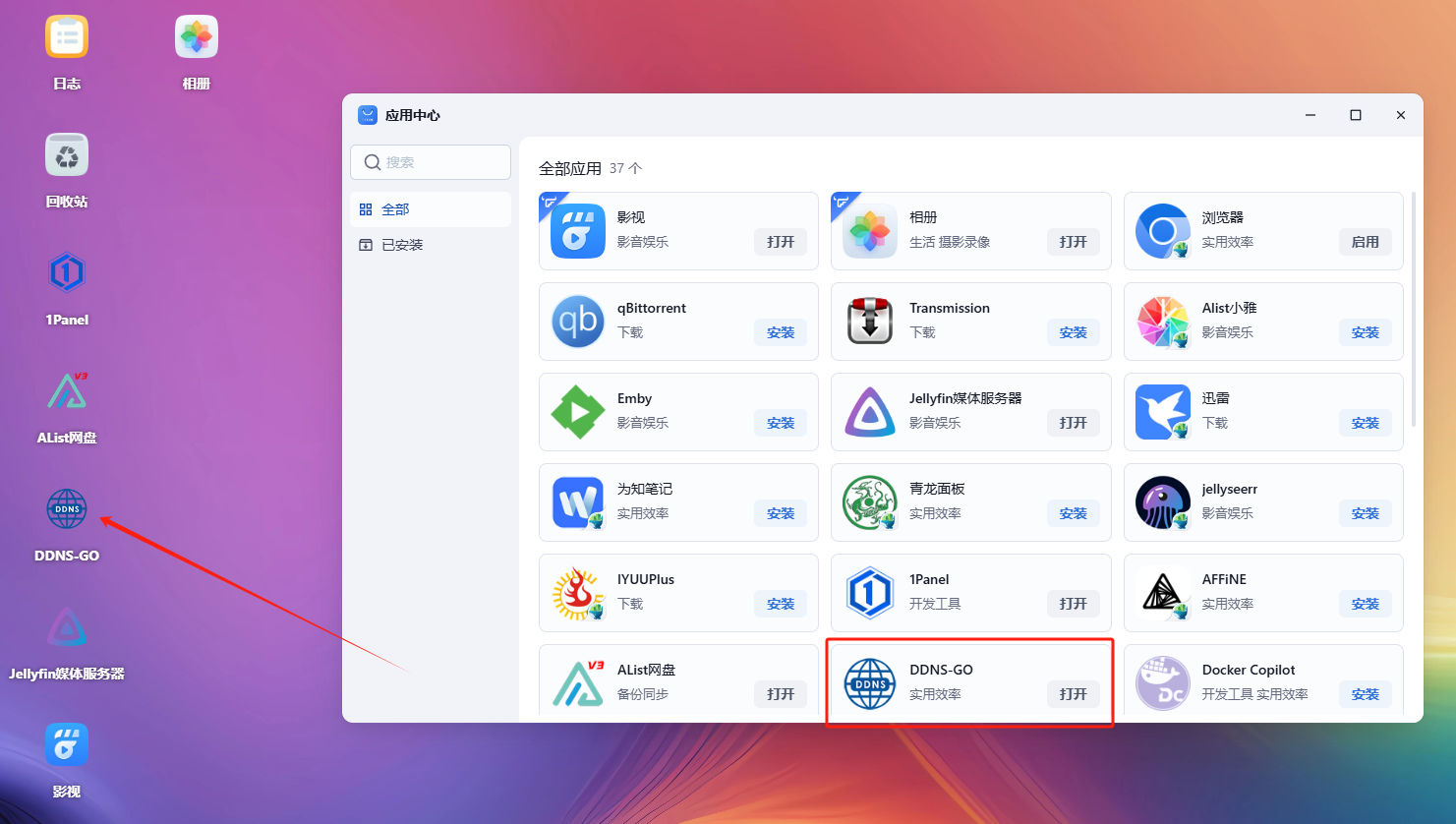Click the 全部应用 heading text
The image size is (1456, 824).
click(x=570, y=168)
